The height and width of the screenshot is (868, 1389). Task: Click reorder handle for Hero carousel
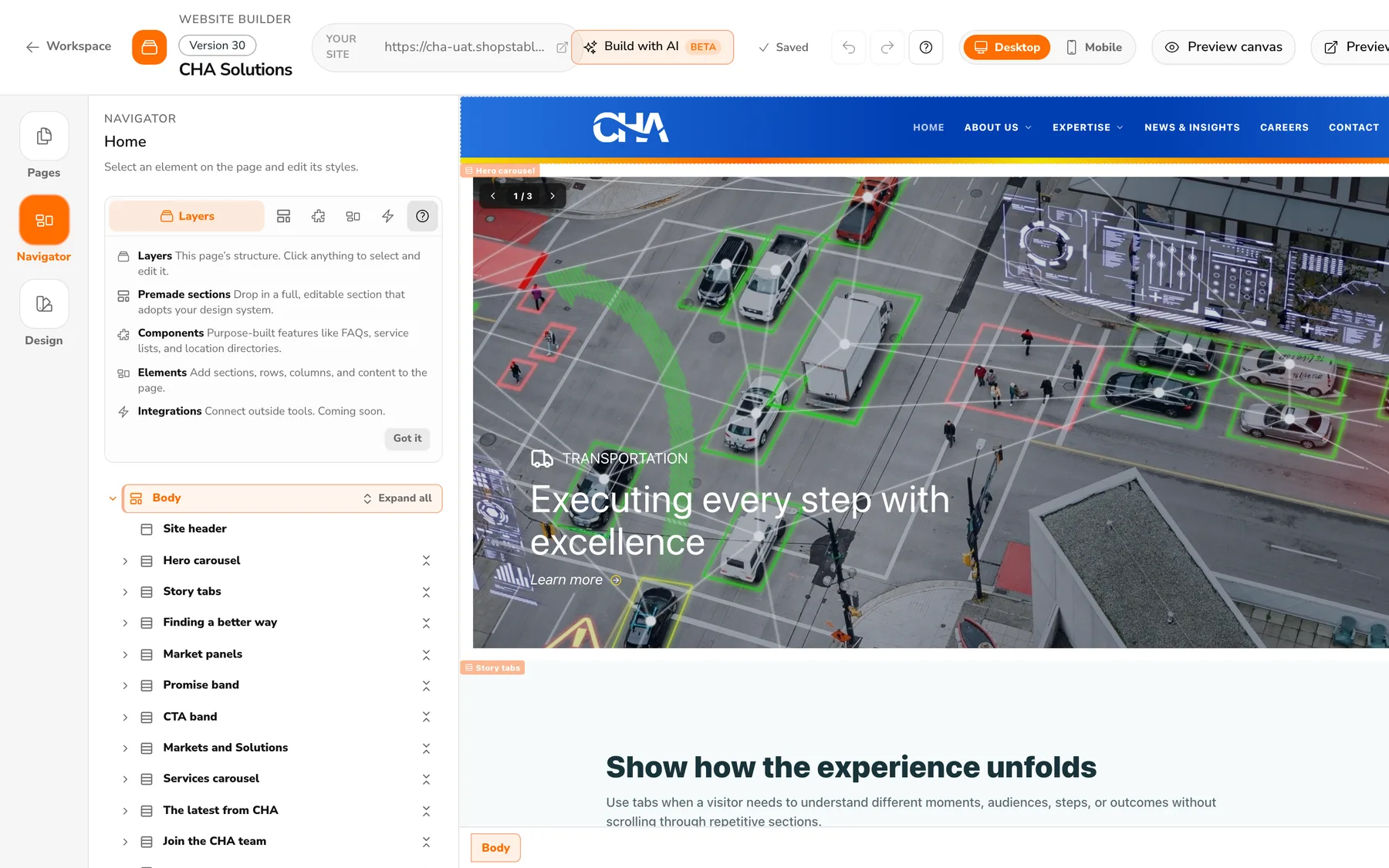426,561
